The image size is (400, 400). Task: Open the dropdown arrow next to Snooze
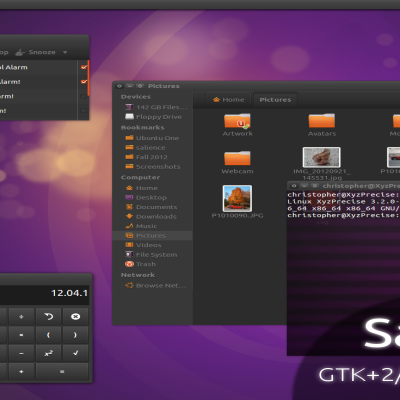pos(65,52)
